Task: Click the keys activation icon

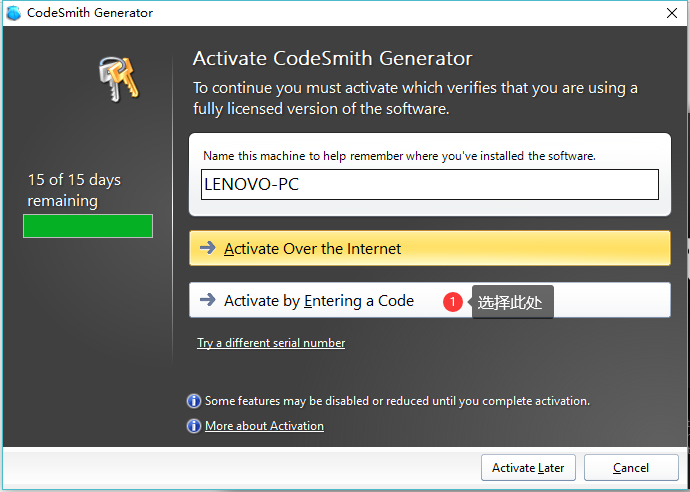Action: 118,79
